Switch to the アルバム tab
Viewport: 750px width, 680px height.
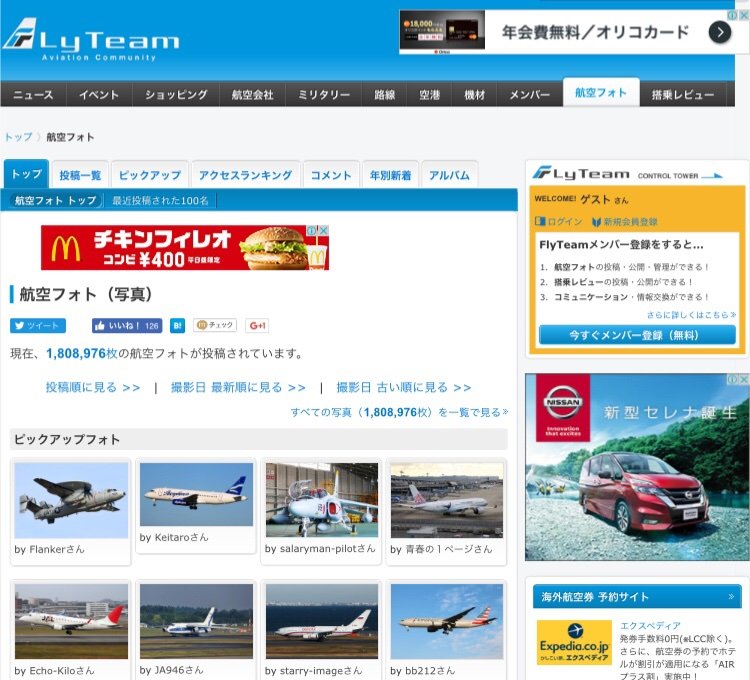[x=449, y=175]
